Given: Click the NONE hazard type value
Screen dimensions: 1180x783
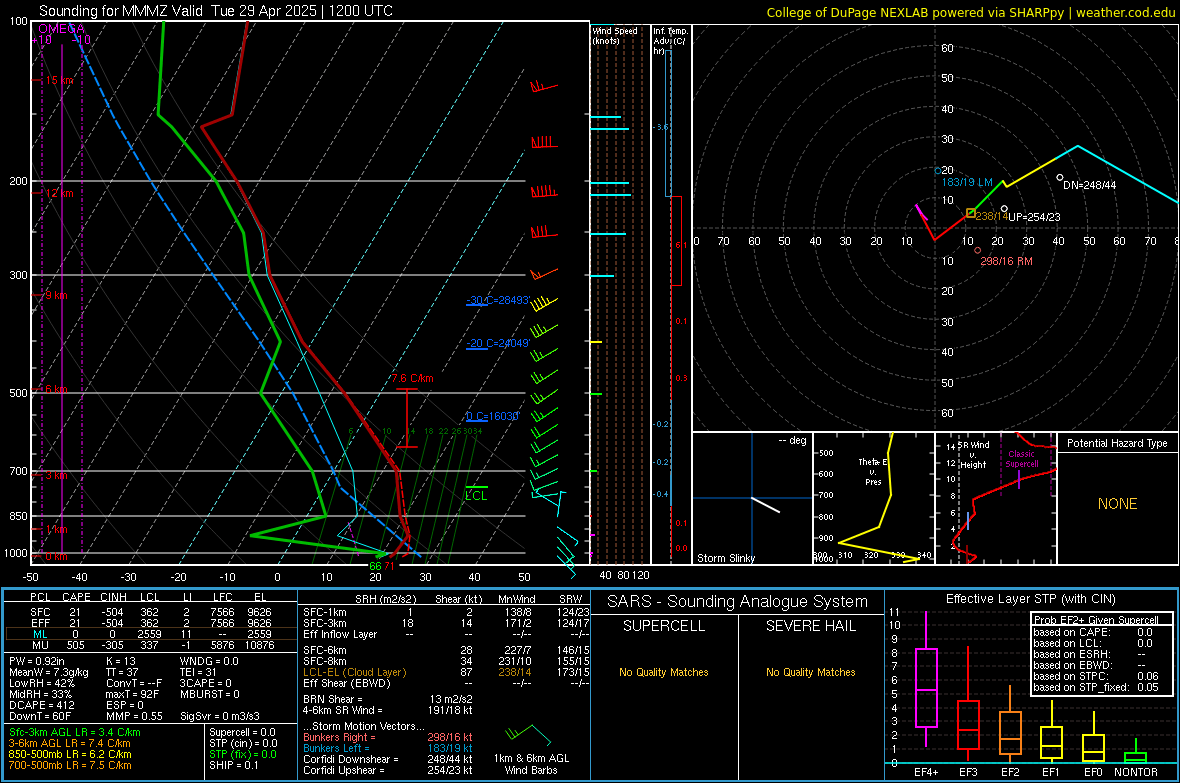Looking at the screenshot, I should tap(1117, 504).
